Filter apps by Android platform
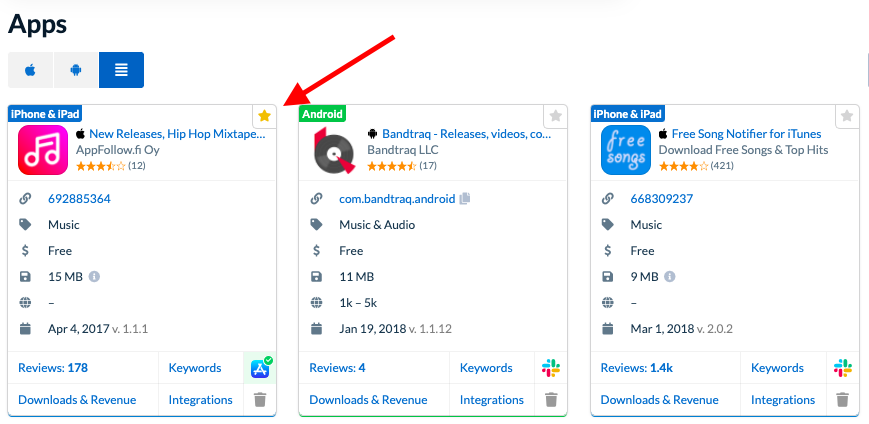Image resolution: width=869 pixels, height=424 pixels. tap(76, 70)
